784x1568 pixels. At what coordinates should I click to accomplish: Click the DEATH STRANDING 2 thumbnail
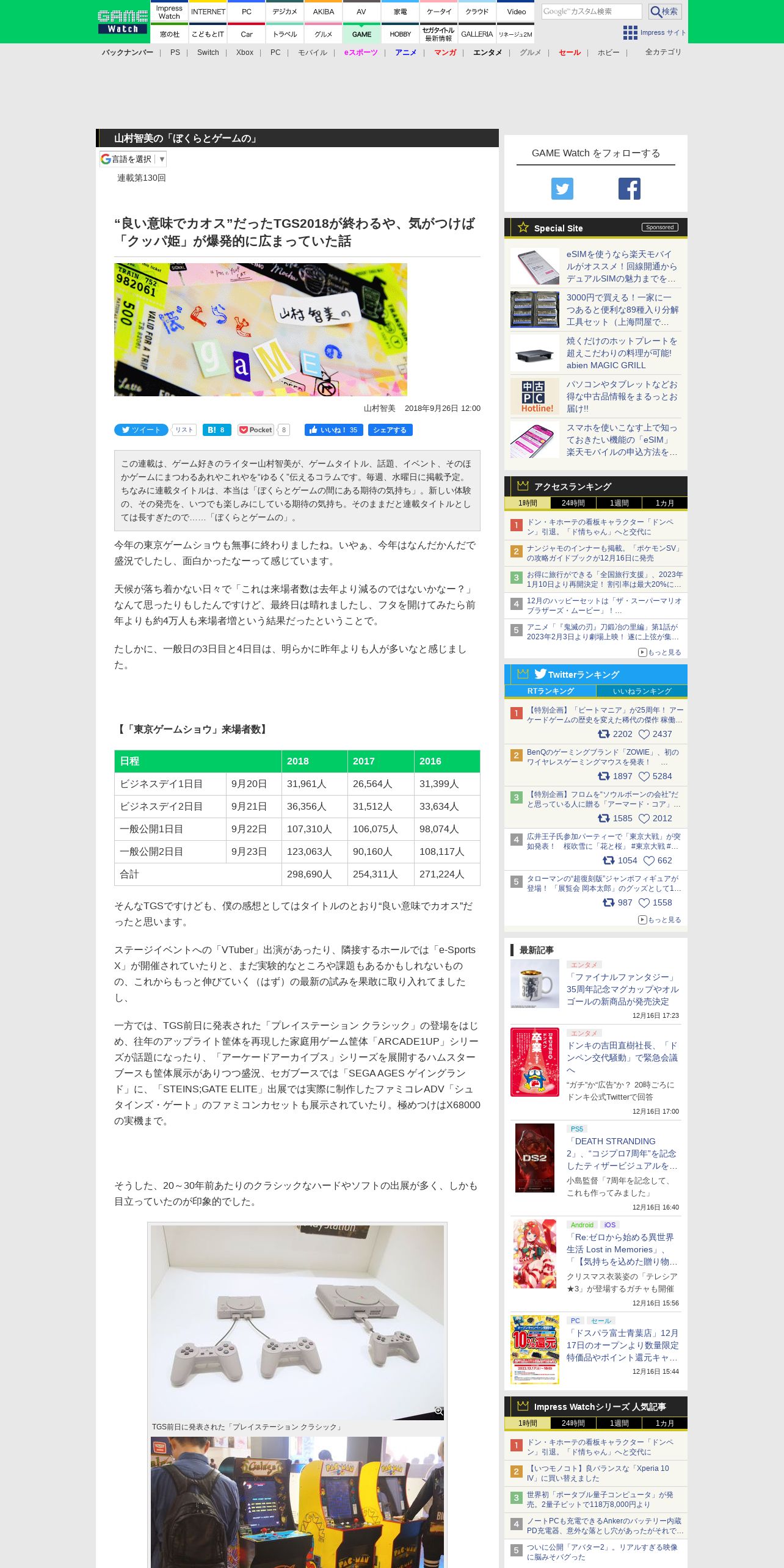click(535, 1158)
